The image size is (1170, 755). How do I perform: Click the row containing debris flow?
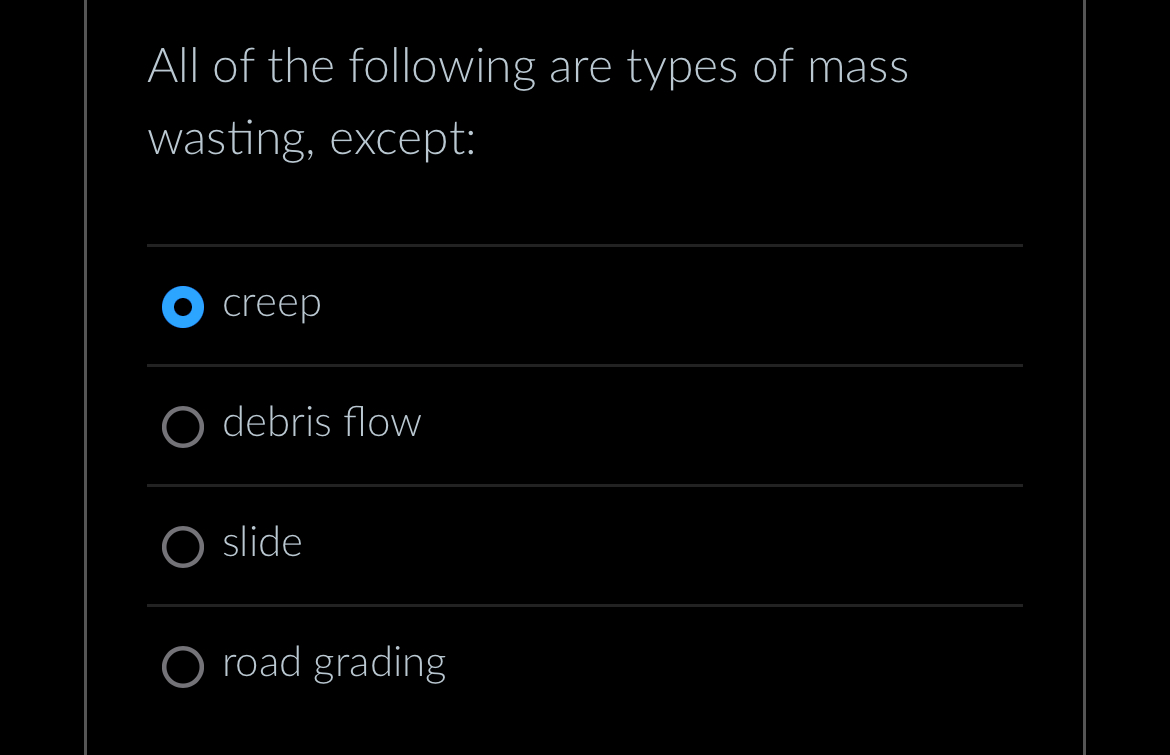pyautogui.click(x=585, y=425)
